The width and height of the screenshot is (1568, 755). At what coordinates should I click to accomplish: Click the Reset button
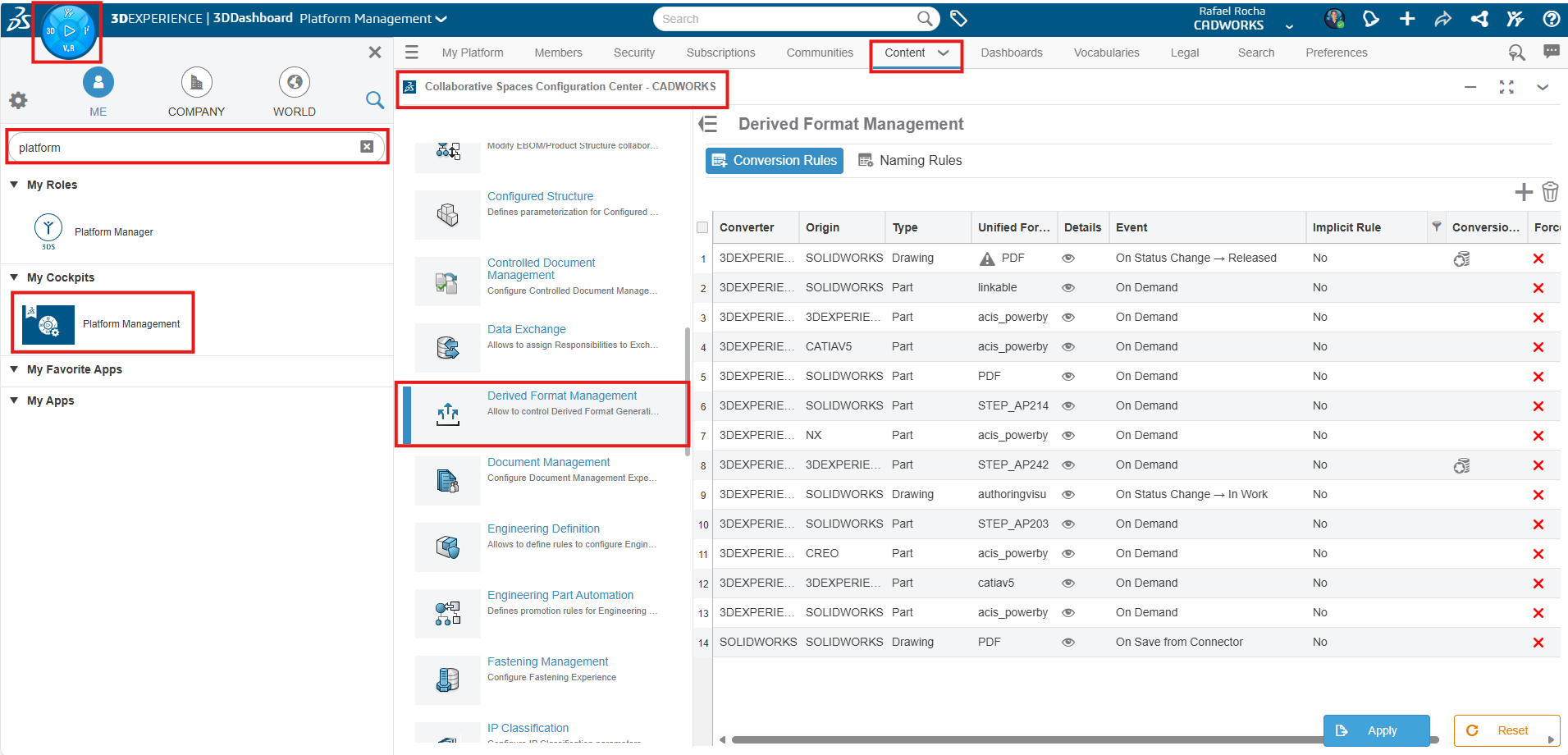coord(1506,730)
